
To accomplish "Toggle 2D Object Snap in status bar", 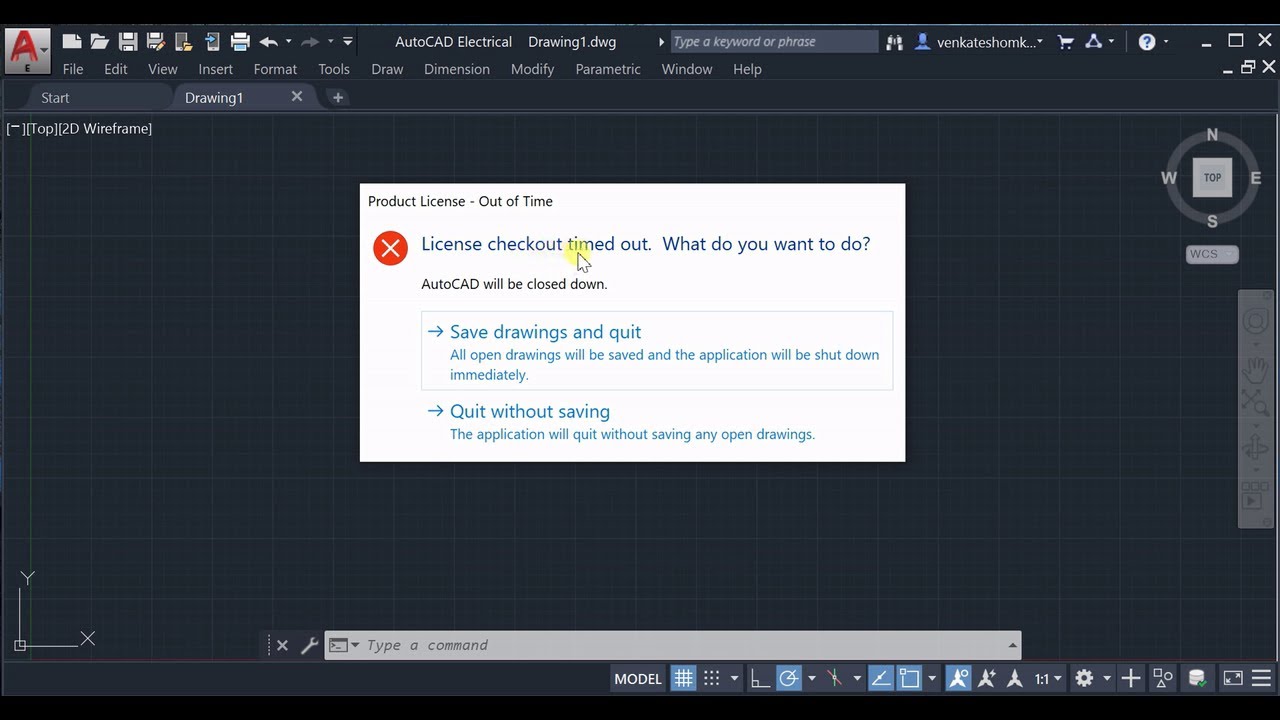I will point(909,679).
